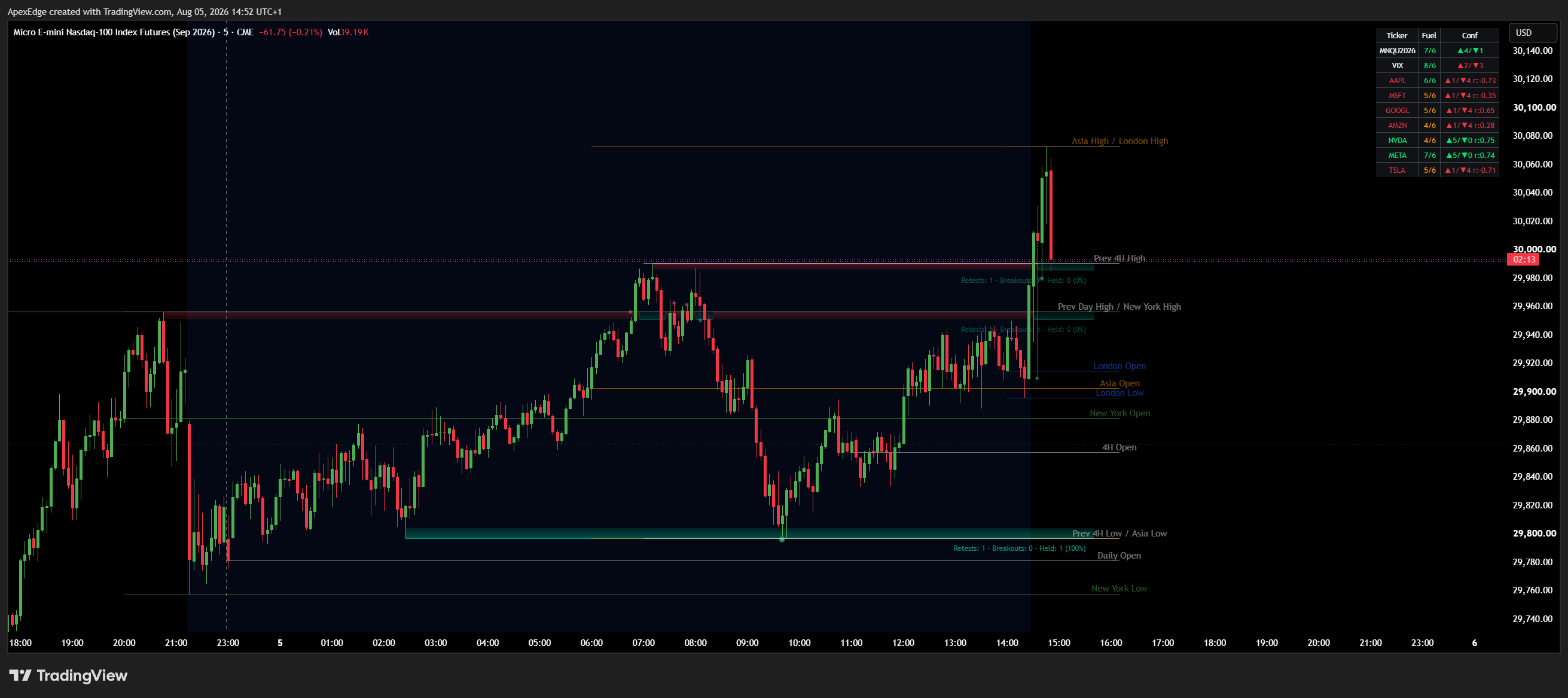Select the TSLA ticker cell

tap(1397, 170)
